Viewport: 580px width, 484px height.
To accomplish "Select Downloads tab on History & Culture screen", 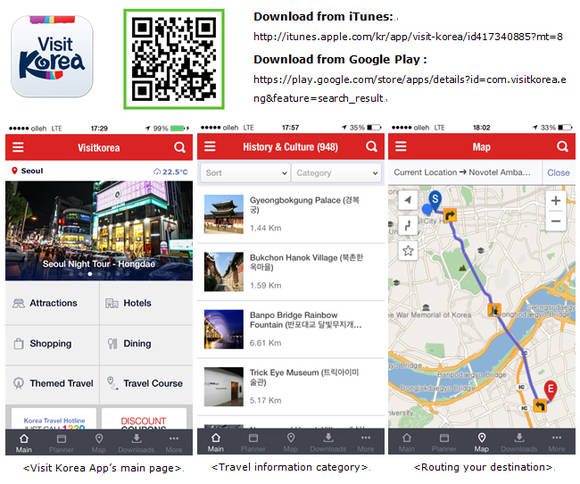I will (328, 442).
